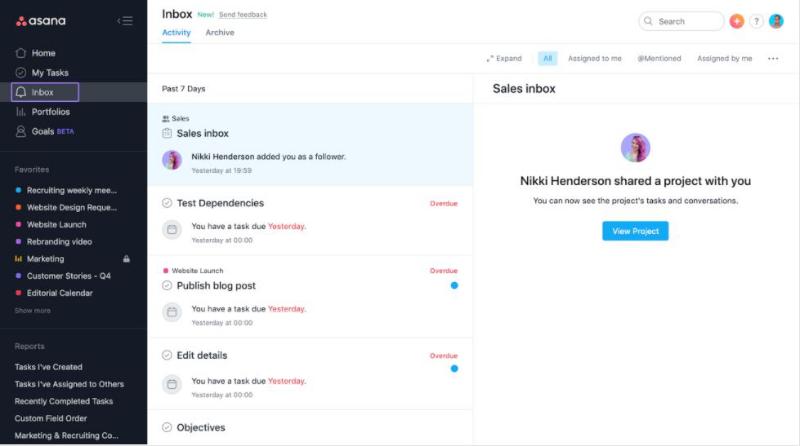Click unread blue dot on Edit details
800x446 pixels.
point(454,368)
